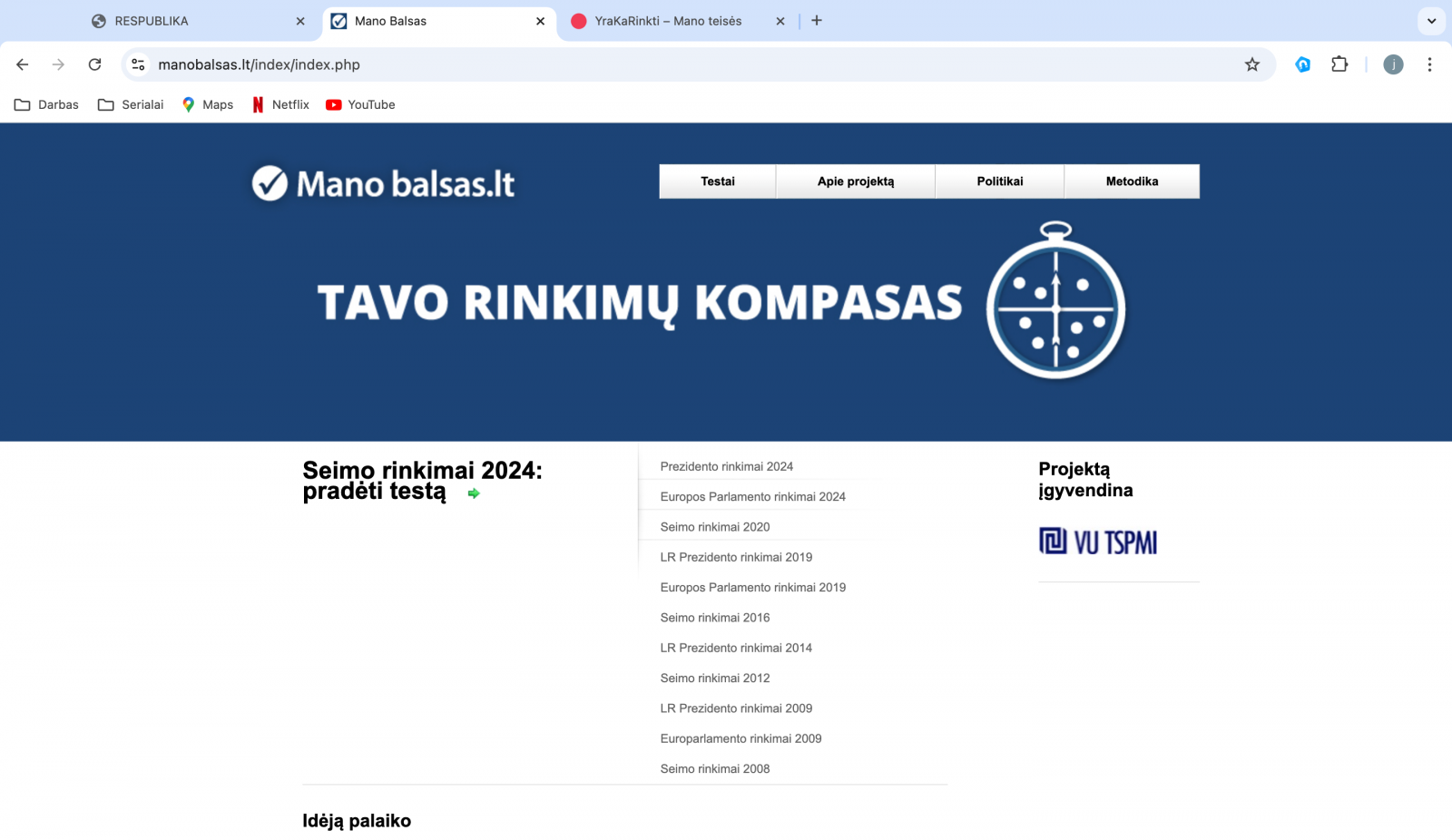Open LR Prezidento rinkimai 2009 link

736,708
